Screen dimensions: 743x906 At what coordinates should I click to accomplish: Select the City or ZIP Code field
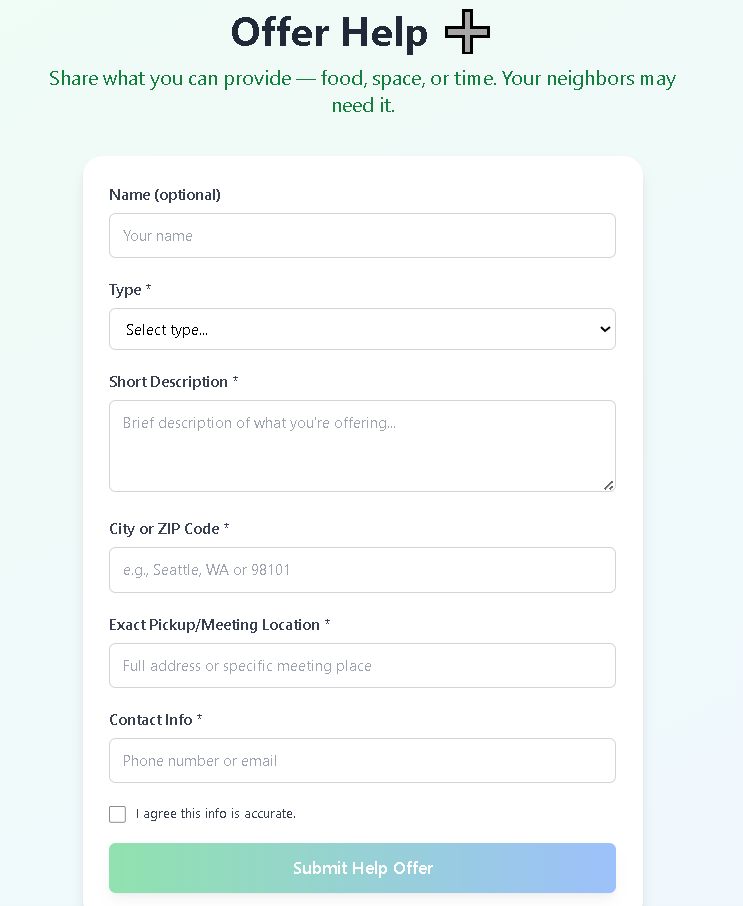(x=362, y=570)
